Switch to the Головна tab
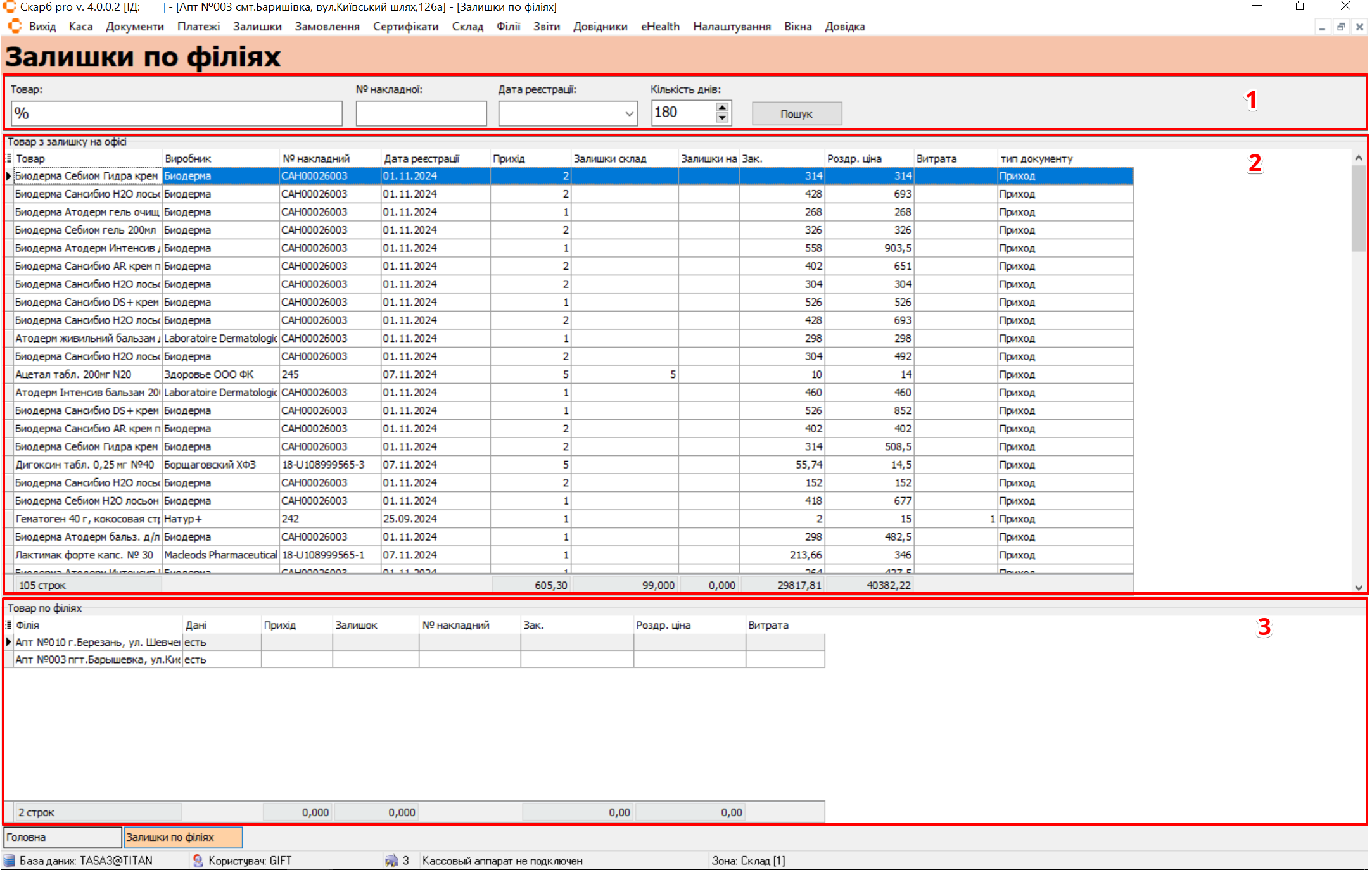The height and width of the screenshot is (870, 1372). click(62, 837)
